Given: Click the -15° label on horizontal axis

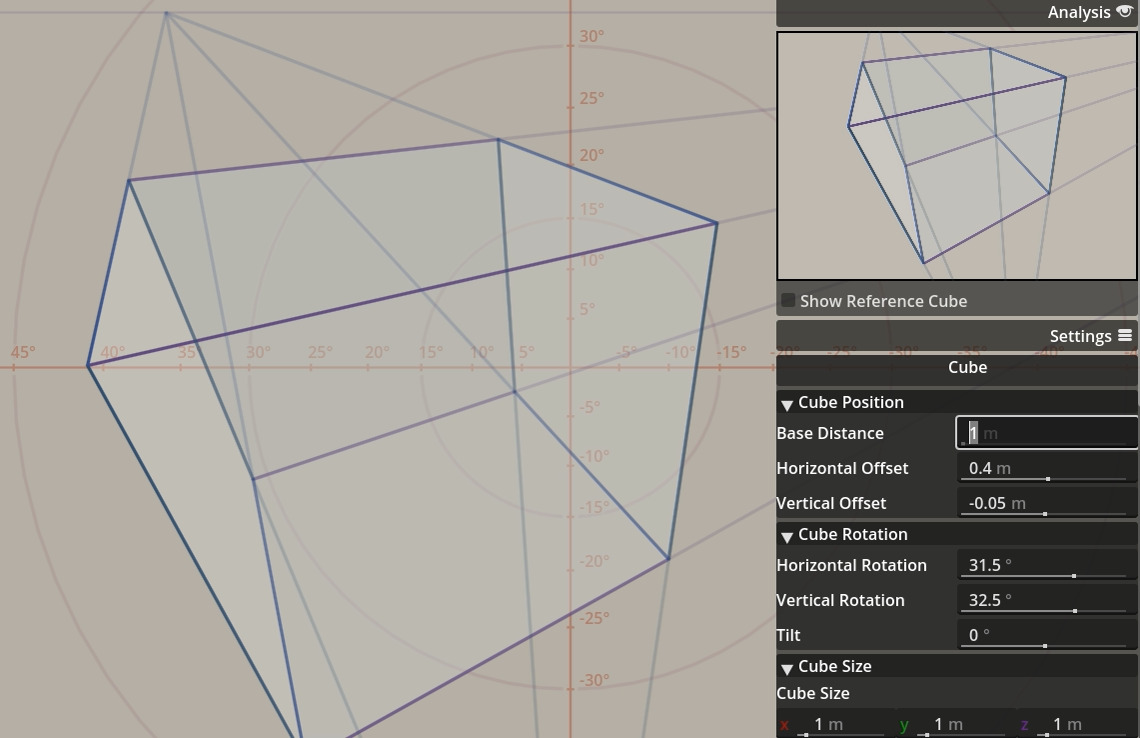Looking at the screenshot, I should coord(731,353).
